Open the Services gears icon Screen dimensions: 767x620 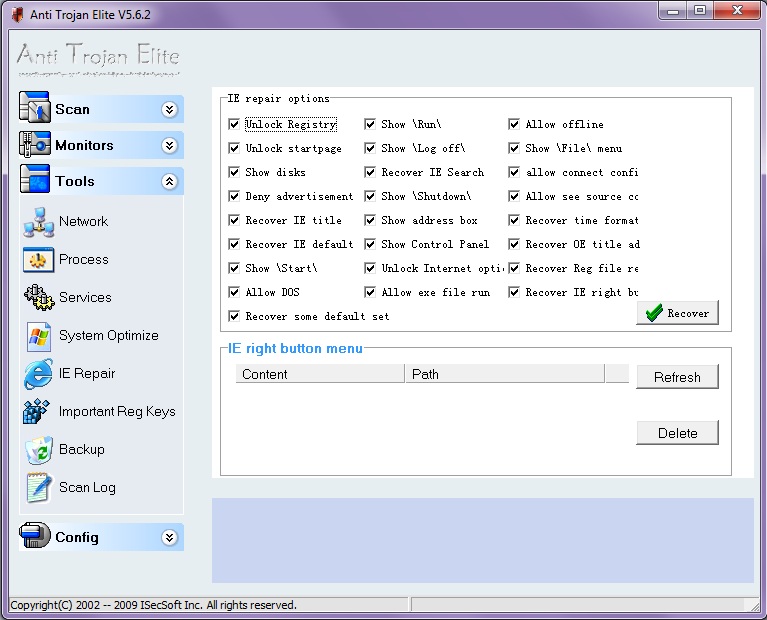(39, 297)
